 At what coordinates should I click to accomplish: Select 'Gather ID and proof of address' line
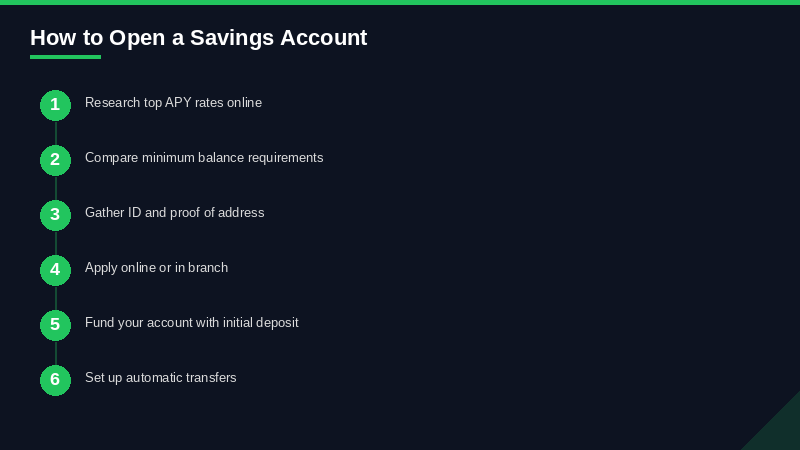point(174,213)
